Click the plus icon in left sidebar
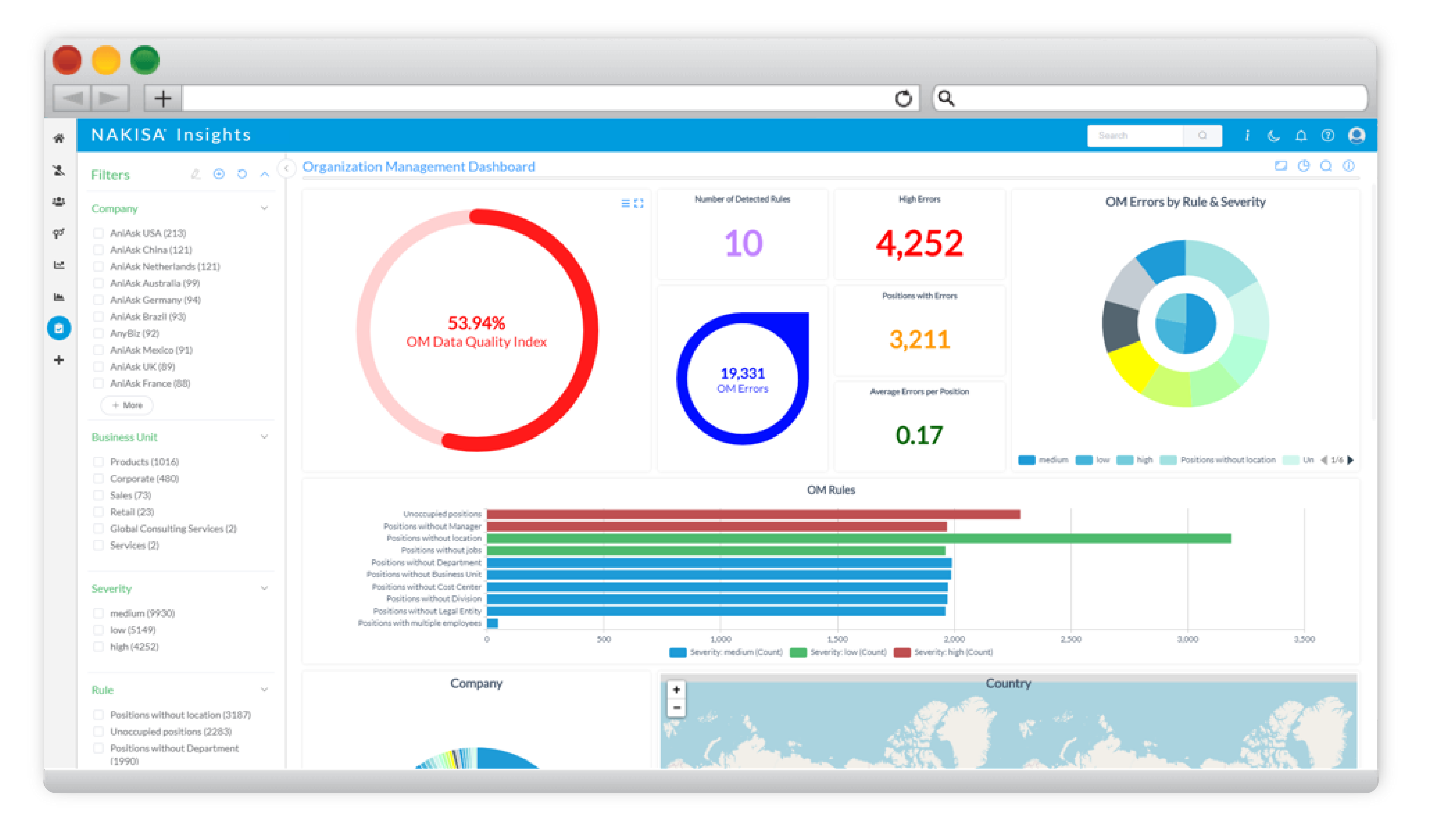 pos(59,360)
